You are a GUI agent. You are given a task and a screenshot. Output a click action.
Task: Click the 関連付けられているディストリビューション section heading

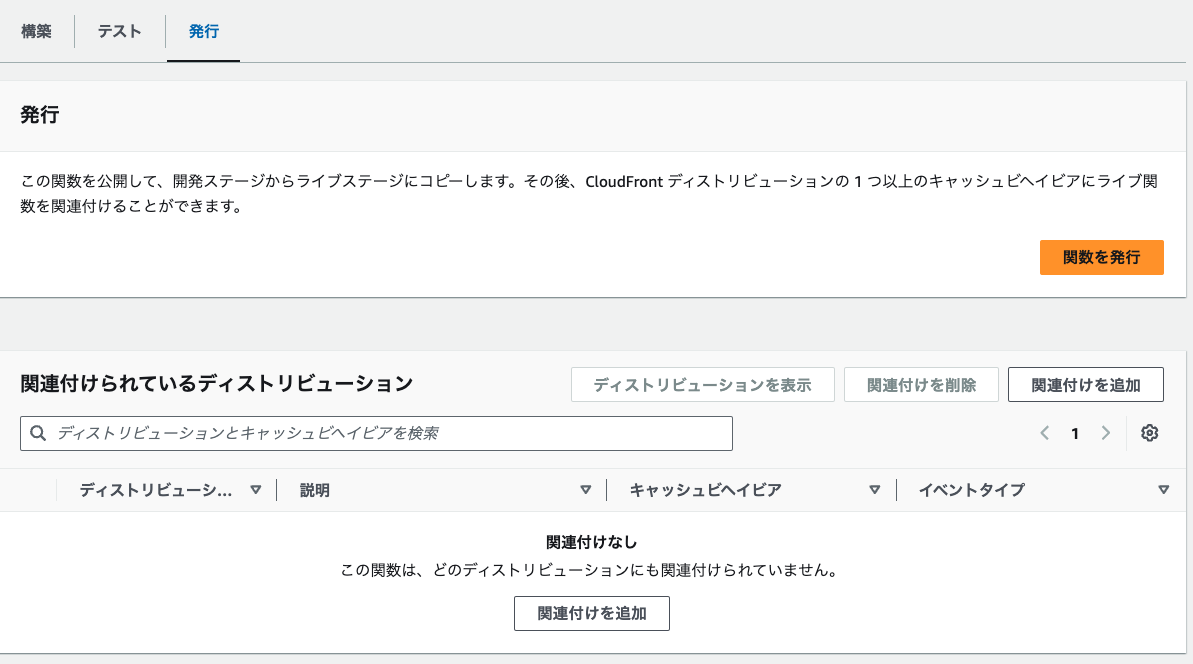coord(217,383)
